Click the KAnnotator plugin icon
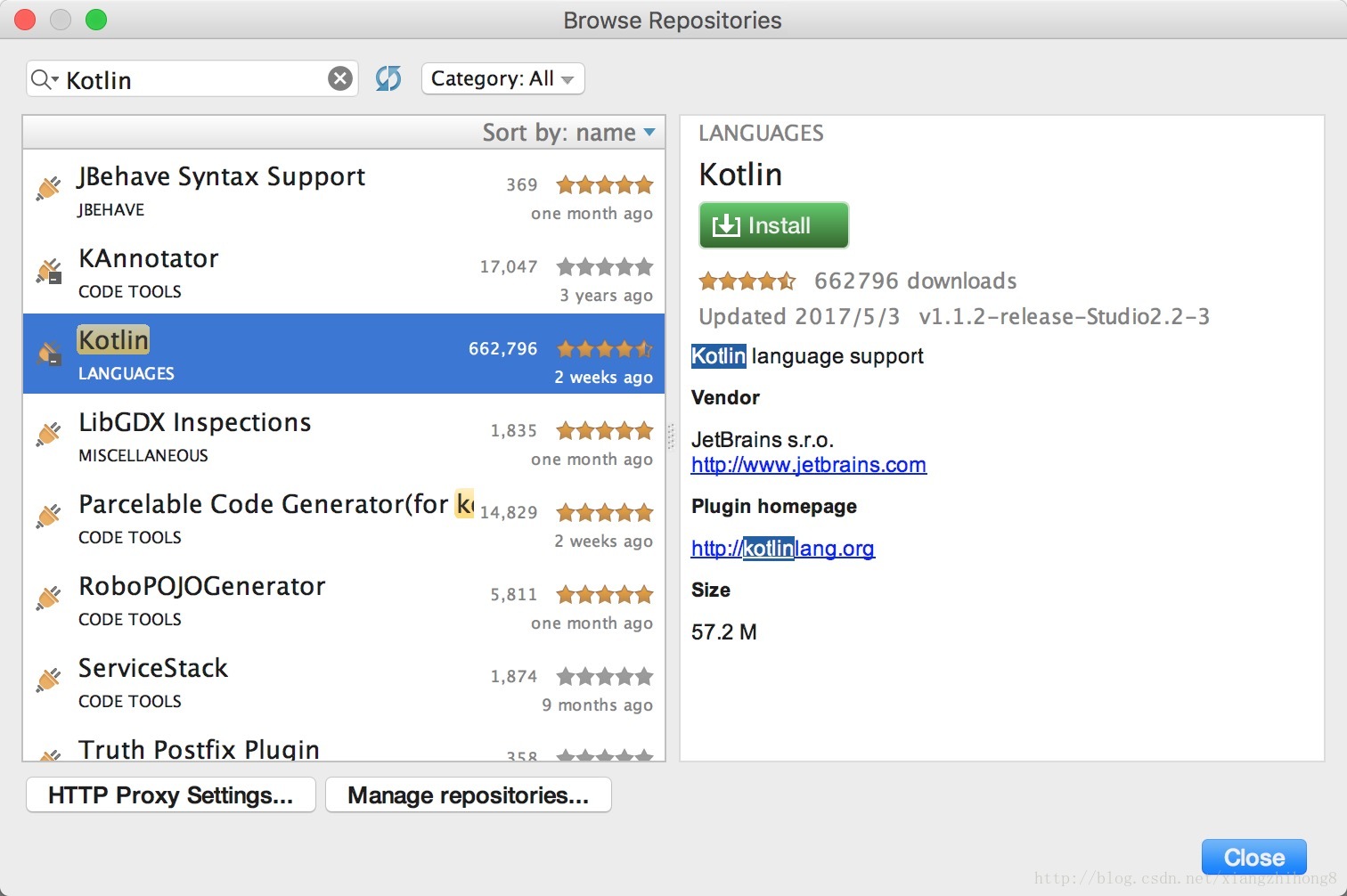The width and height of the screenshot is (1347, 896). pos(49,270)
